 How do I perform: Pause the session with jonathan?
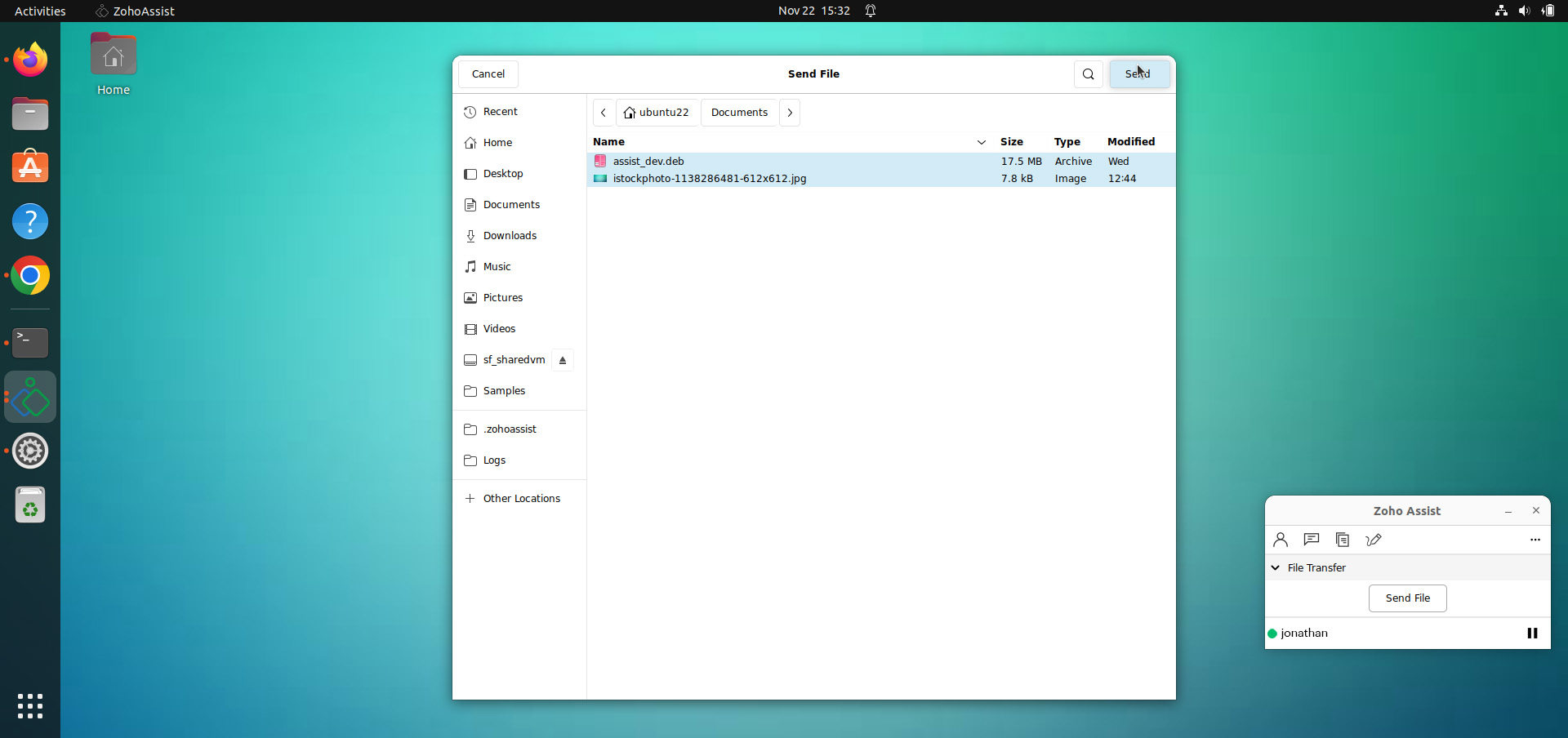1532,634
